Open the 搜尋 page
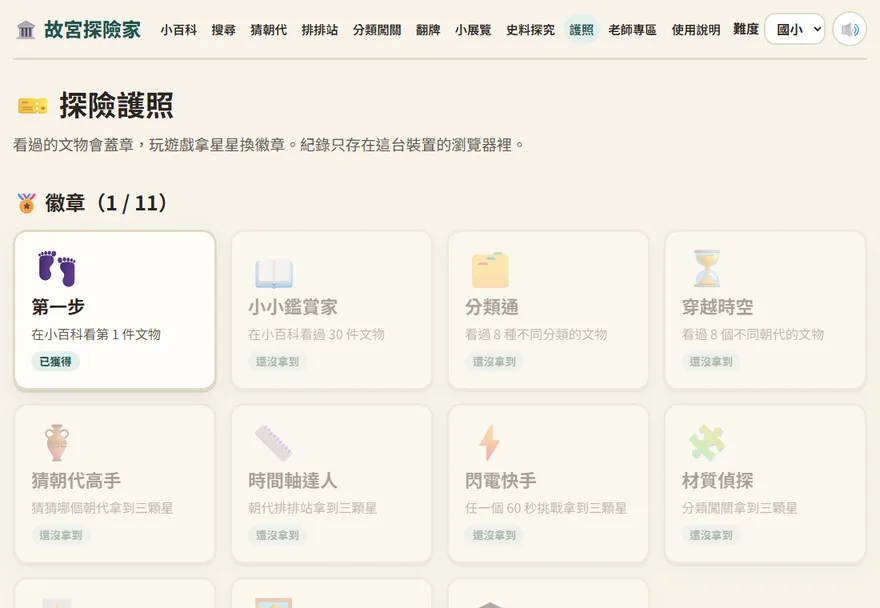 (223, 30)
